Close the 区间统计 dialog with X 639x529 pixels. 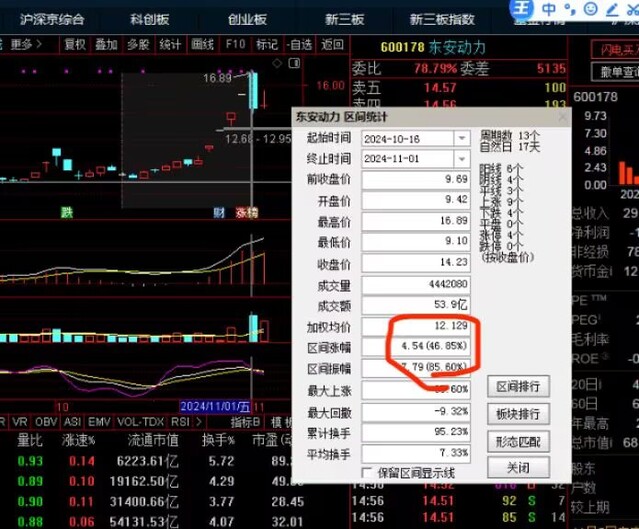(x=563, y=117)
